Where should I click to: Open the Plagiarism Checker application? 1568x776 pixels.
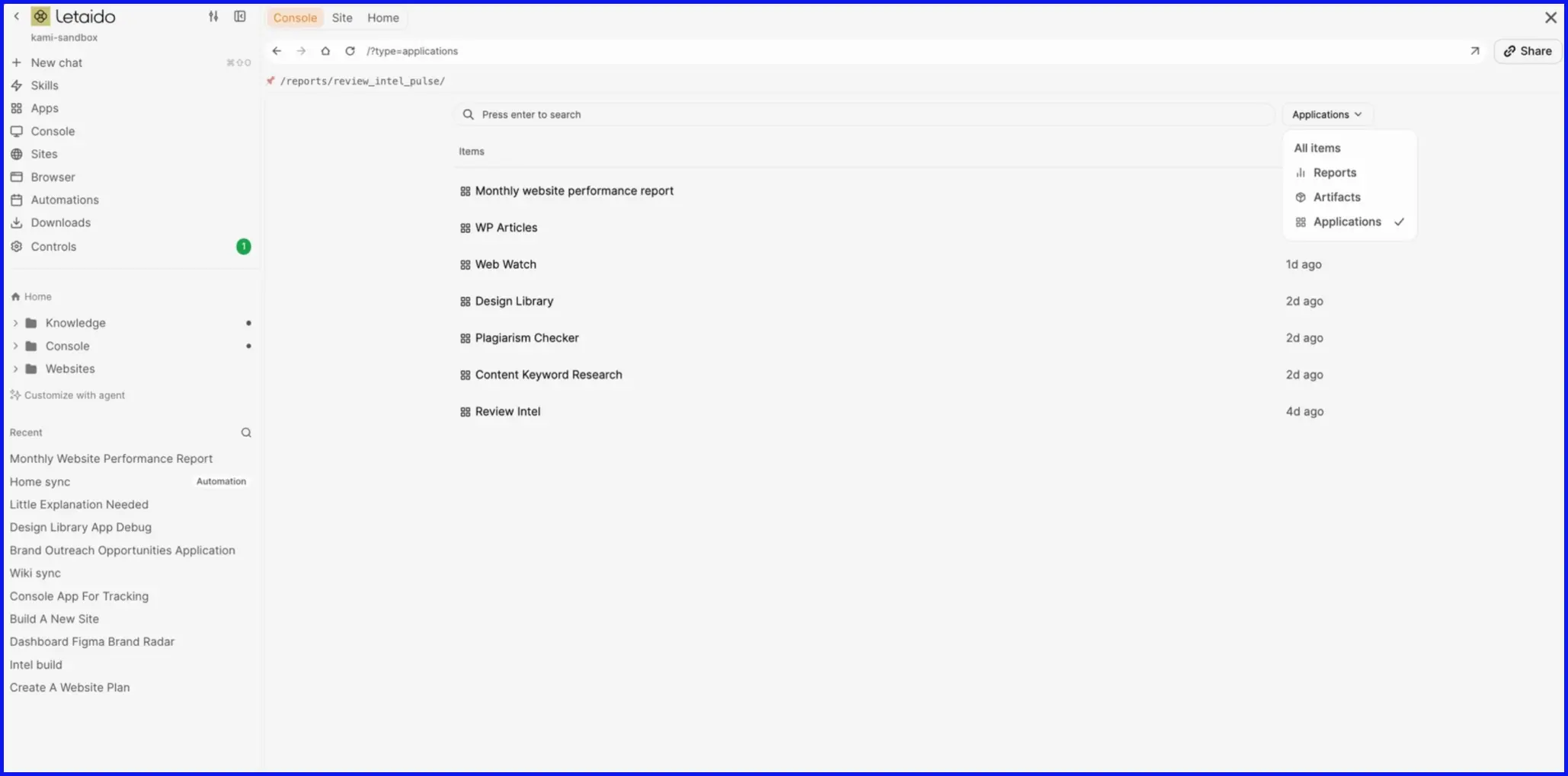(526, 338)
